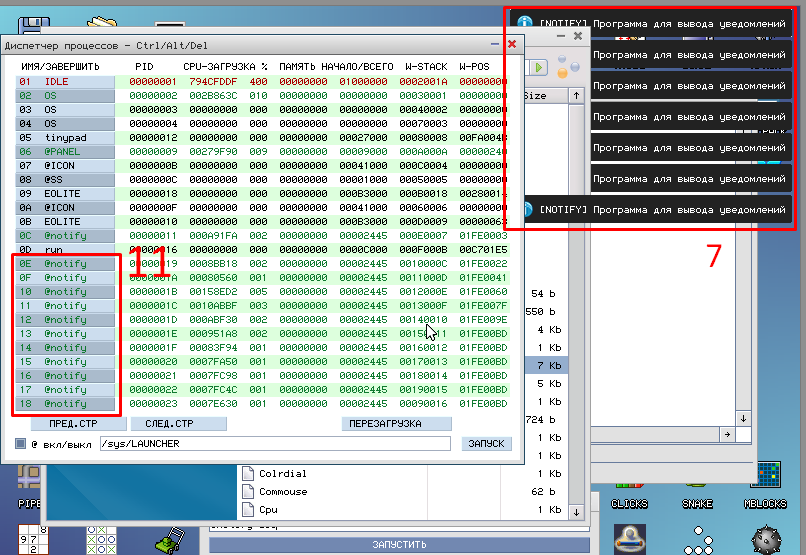Click the 724 b size entry

540,419
